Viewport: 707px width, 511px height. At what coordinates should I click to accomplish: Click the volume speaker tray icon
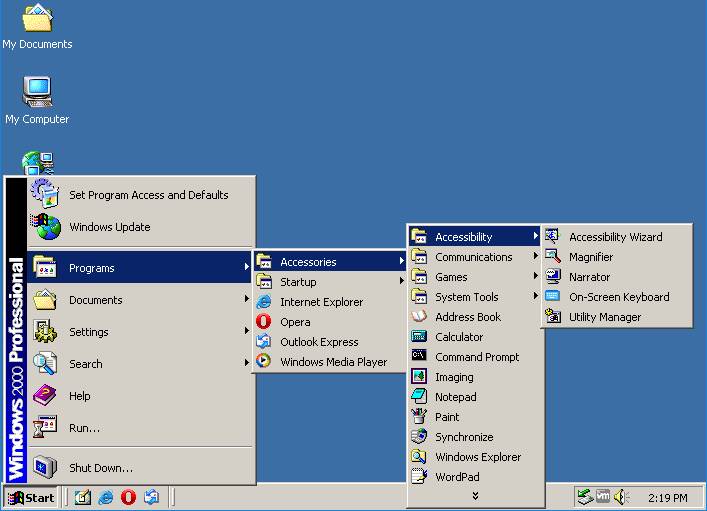tap(621, 497)
